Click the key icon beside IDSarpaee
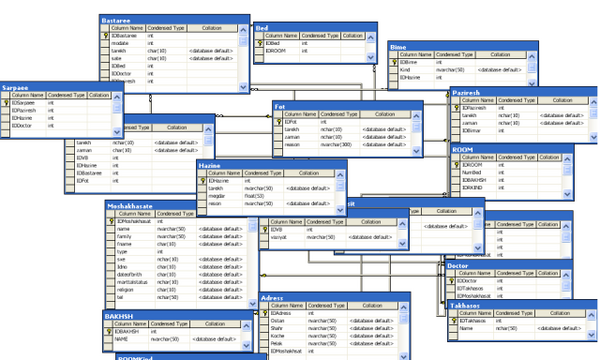 (x=6, y=103)
